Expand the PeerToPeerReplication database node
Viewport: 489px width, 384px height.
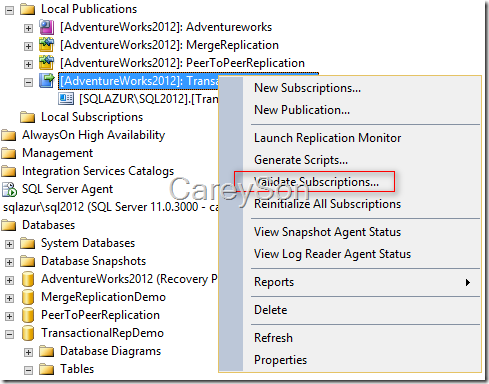point(9,316)
